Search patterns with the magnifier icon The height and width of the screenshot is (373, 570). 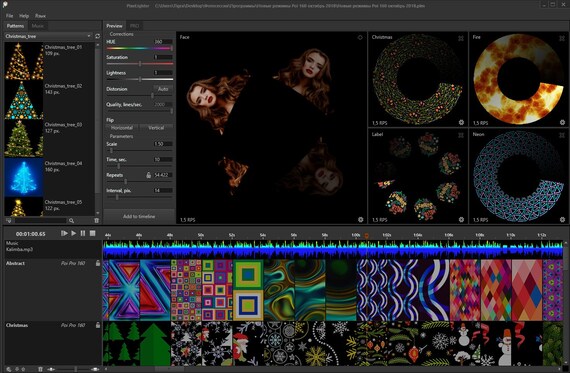[72, 221]
